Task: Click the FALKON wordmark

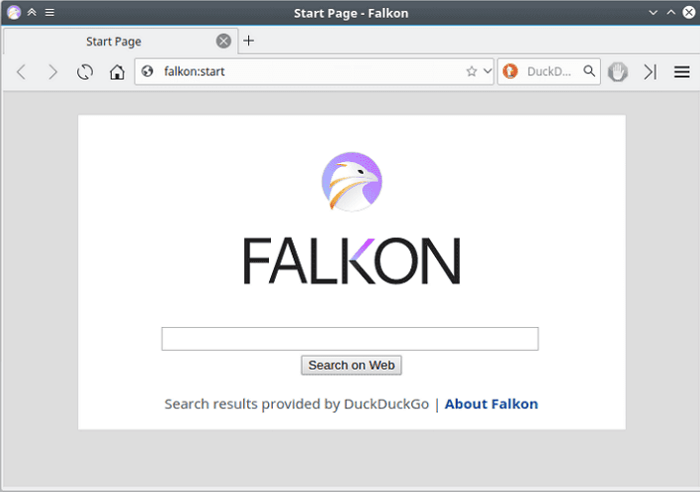Action: tap(352, 261)
